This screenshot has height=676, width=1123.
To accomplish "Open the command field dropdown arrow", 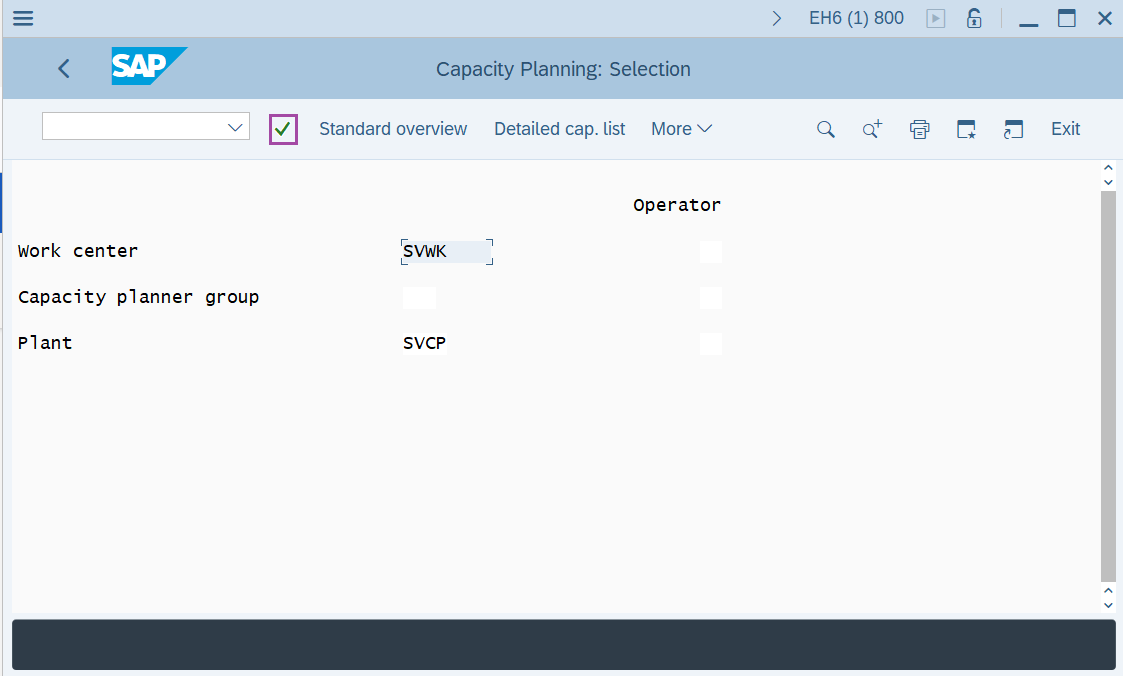I will [x=235, y=126].
